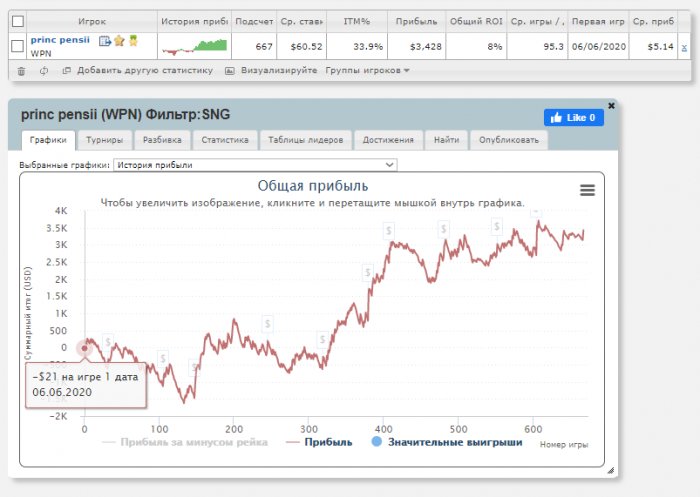The height and width of the screenshot is (497, 700).
Task: Sort by Прибыль column header
Action: [417, 21]
